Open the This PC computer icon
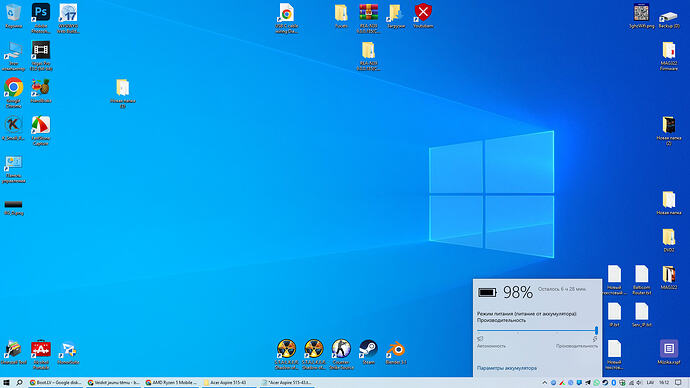The image size is (690, 388). point(13,55)
